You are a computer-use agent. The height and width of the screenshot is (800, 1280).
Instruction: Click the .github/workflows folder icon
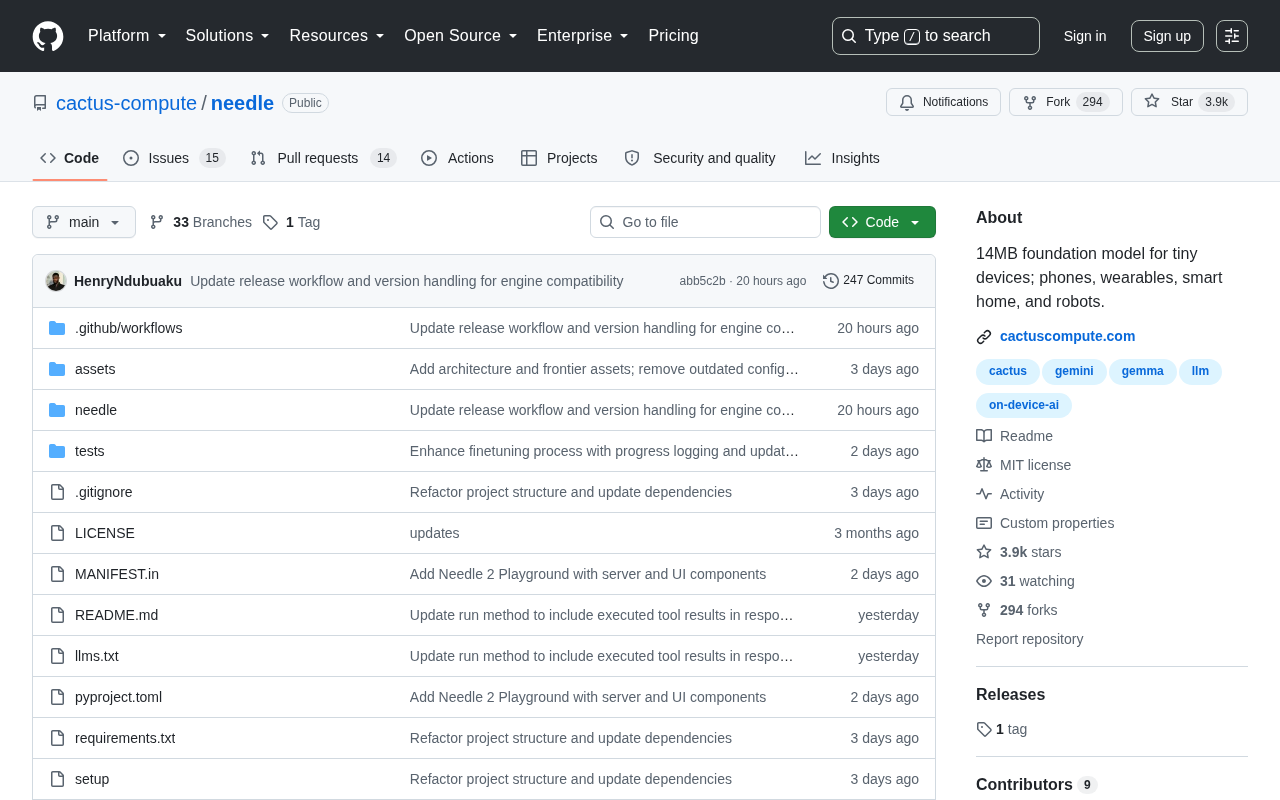click(x=57, y=328)
